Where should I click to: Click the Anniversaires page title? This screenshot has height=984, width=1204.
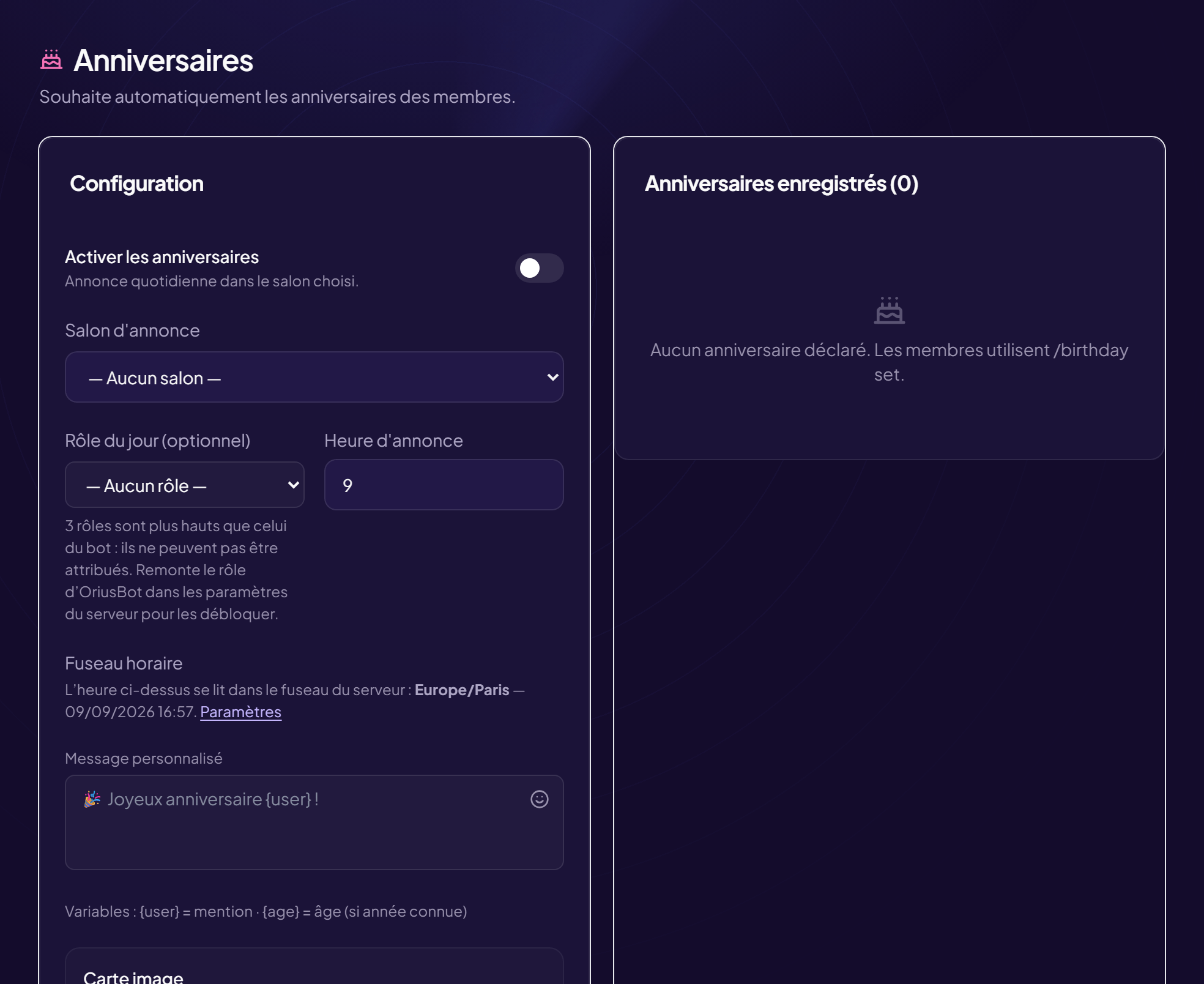point(163,61)
